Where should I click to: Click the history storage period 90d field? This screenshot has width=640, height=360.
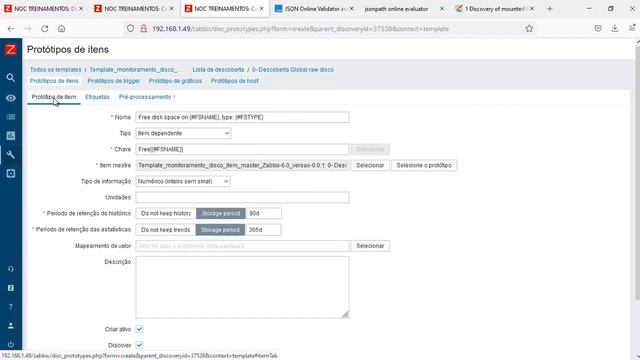(264, 213)
